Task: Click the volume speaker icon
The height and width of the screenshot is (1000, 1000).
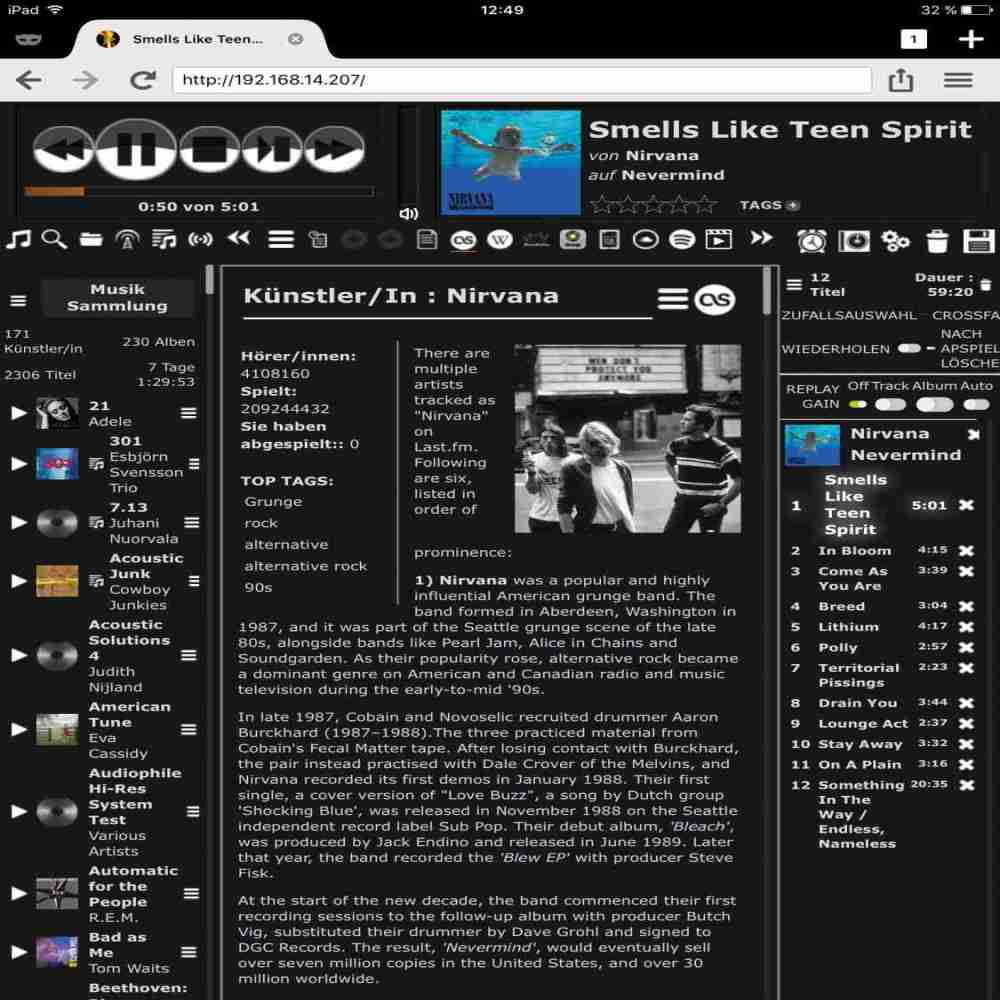Action: point(408,214)
